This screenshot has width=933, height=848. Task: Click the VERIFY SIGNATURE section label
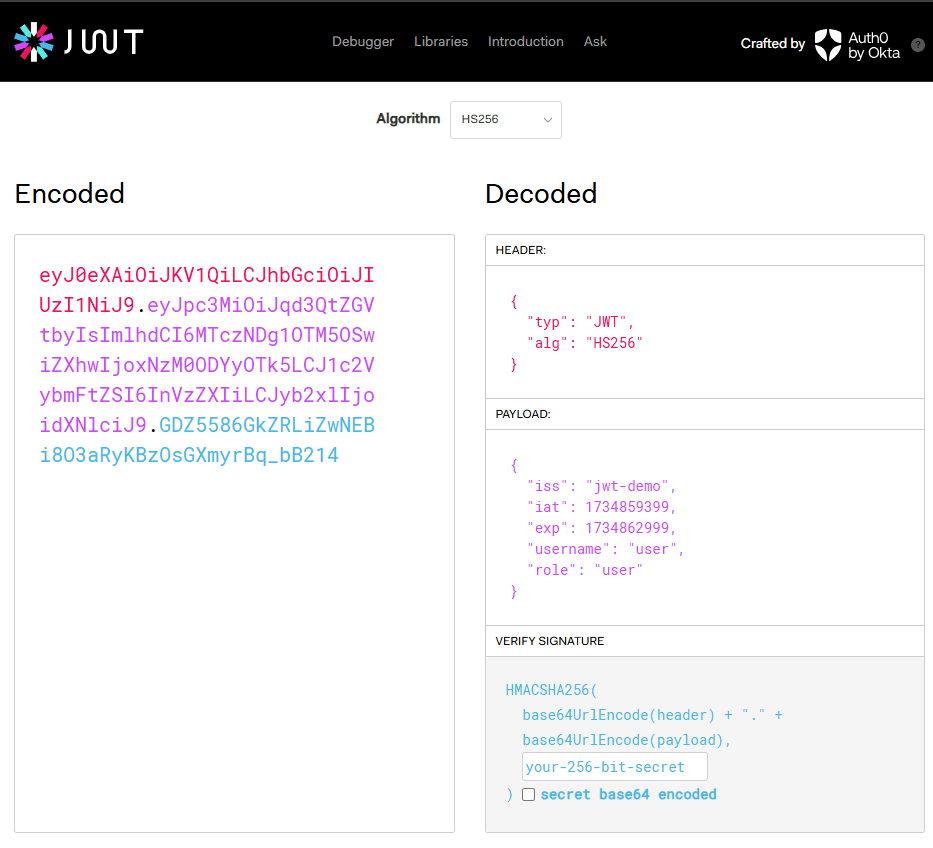click(550, 641)
